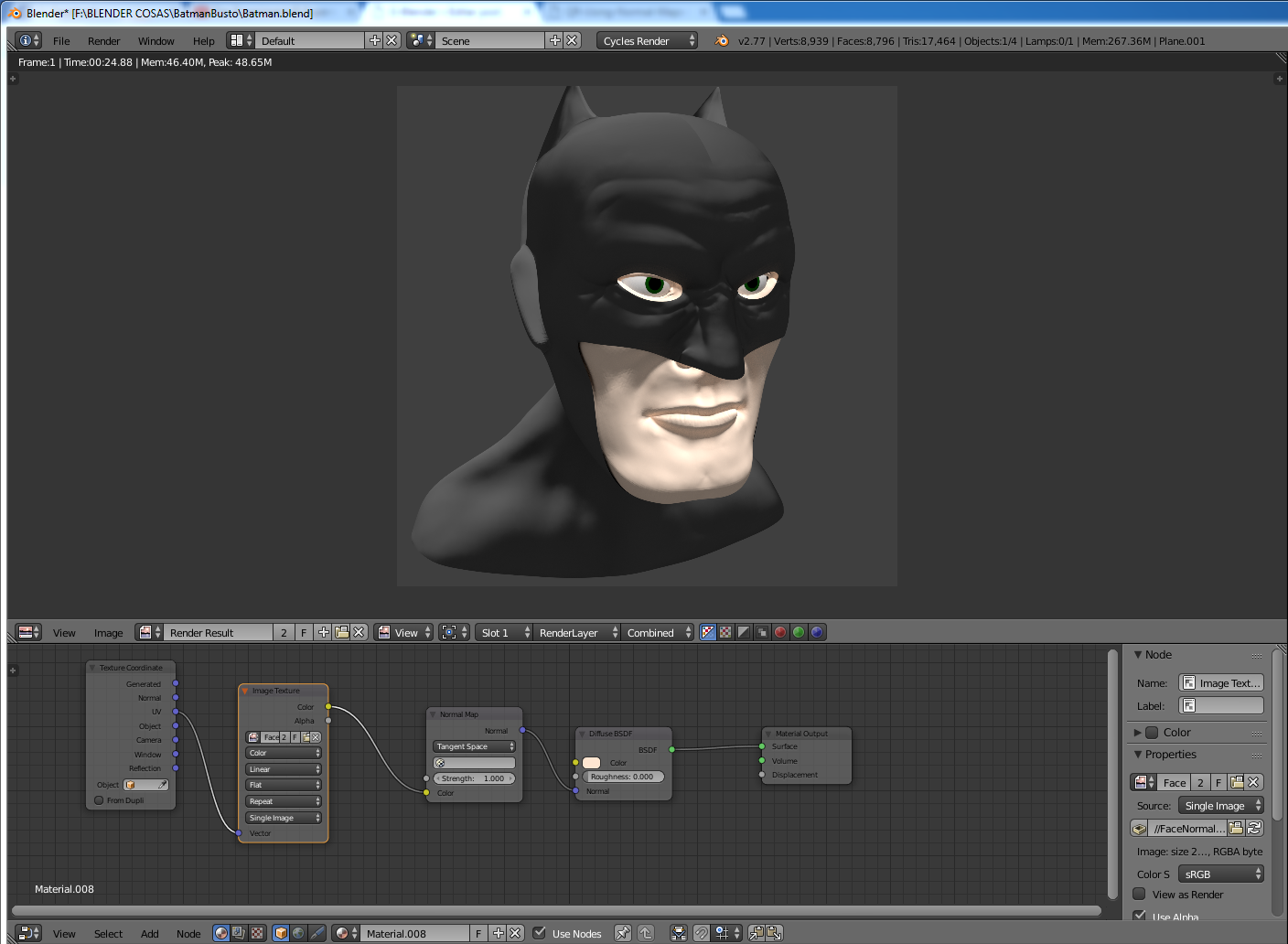Select Object shader type cube icon
Viewport: 1288px width, 944px height.
click(x=281, y=933)
